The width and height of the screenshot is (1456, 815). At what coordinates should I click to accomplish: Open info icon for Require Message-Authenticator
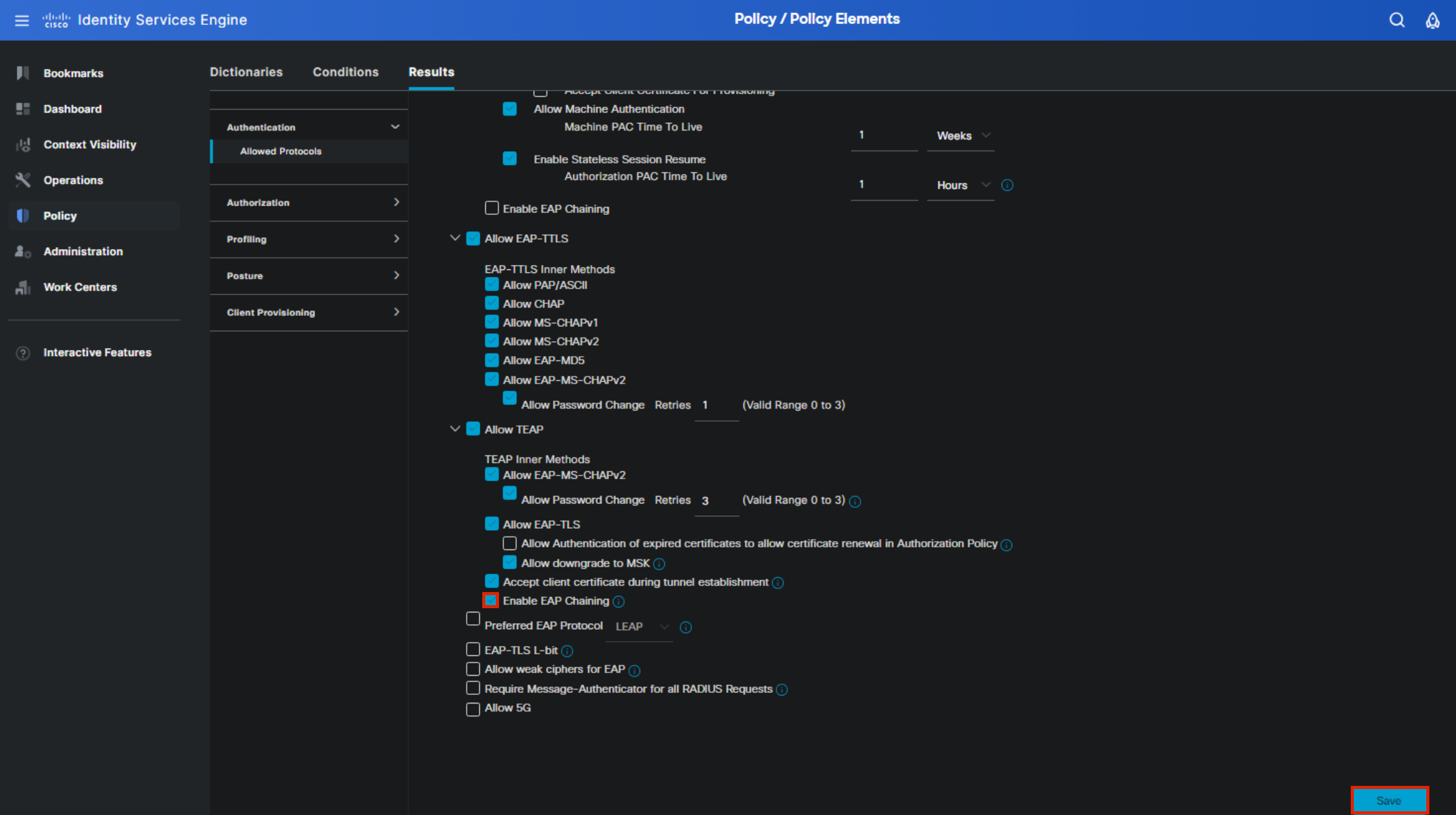tap(782, 690)
